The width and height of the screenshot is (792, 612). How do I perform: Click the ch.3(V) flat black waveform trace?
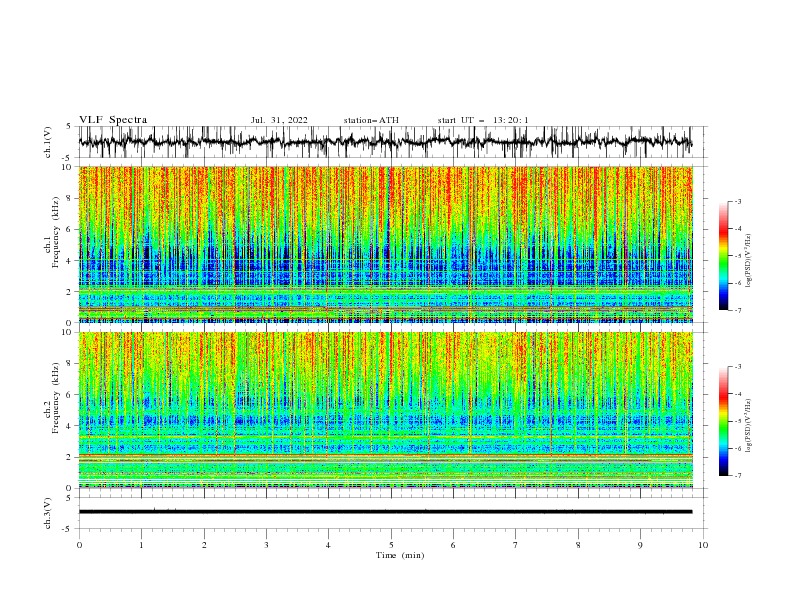pos(385,512)
